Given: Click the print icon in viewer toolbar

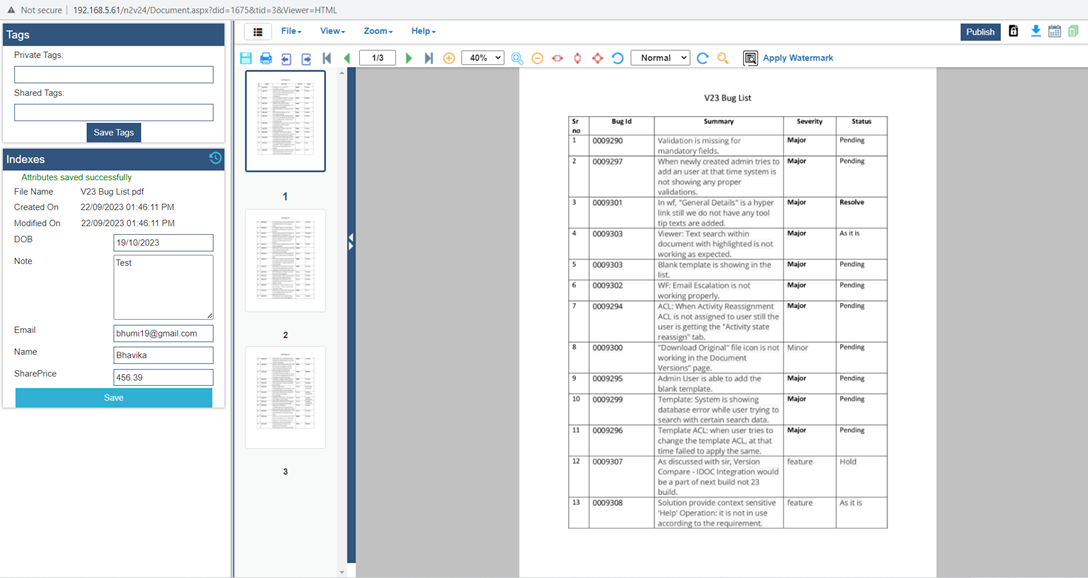Looking at the screenshot, I should (x=266, y=58).
